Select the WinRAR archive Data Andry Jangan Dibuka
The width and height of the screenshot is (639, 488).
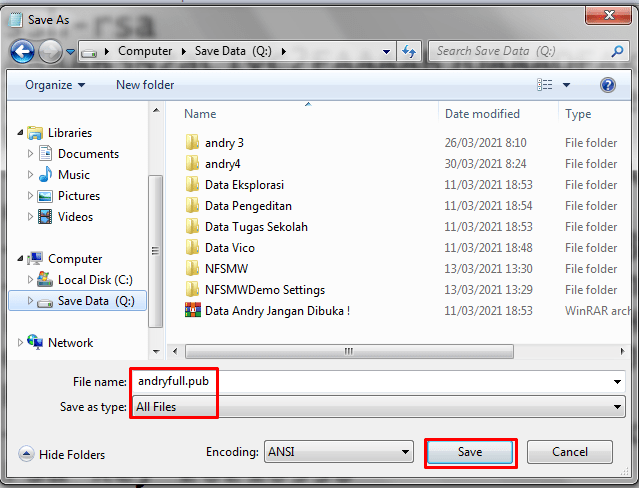277,311
